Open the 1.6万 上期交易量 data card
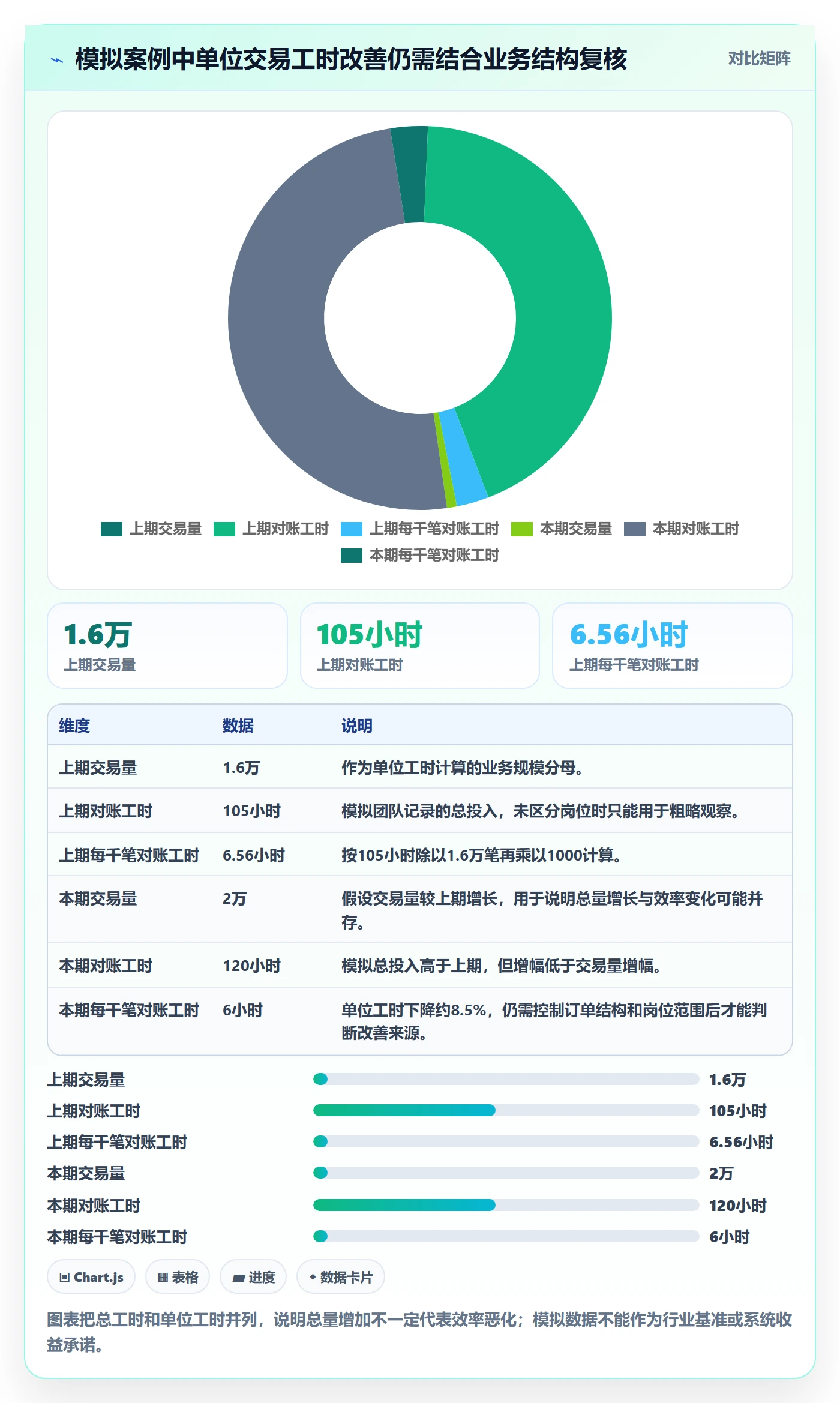The image size is (840, 1403). (x=167, y=646)
